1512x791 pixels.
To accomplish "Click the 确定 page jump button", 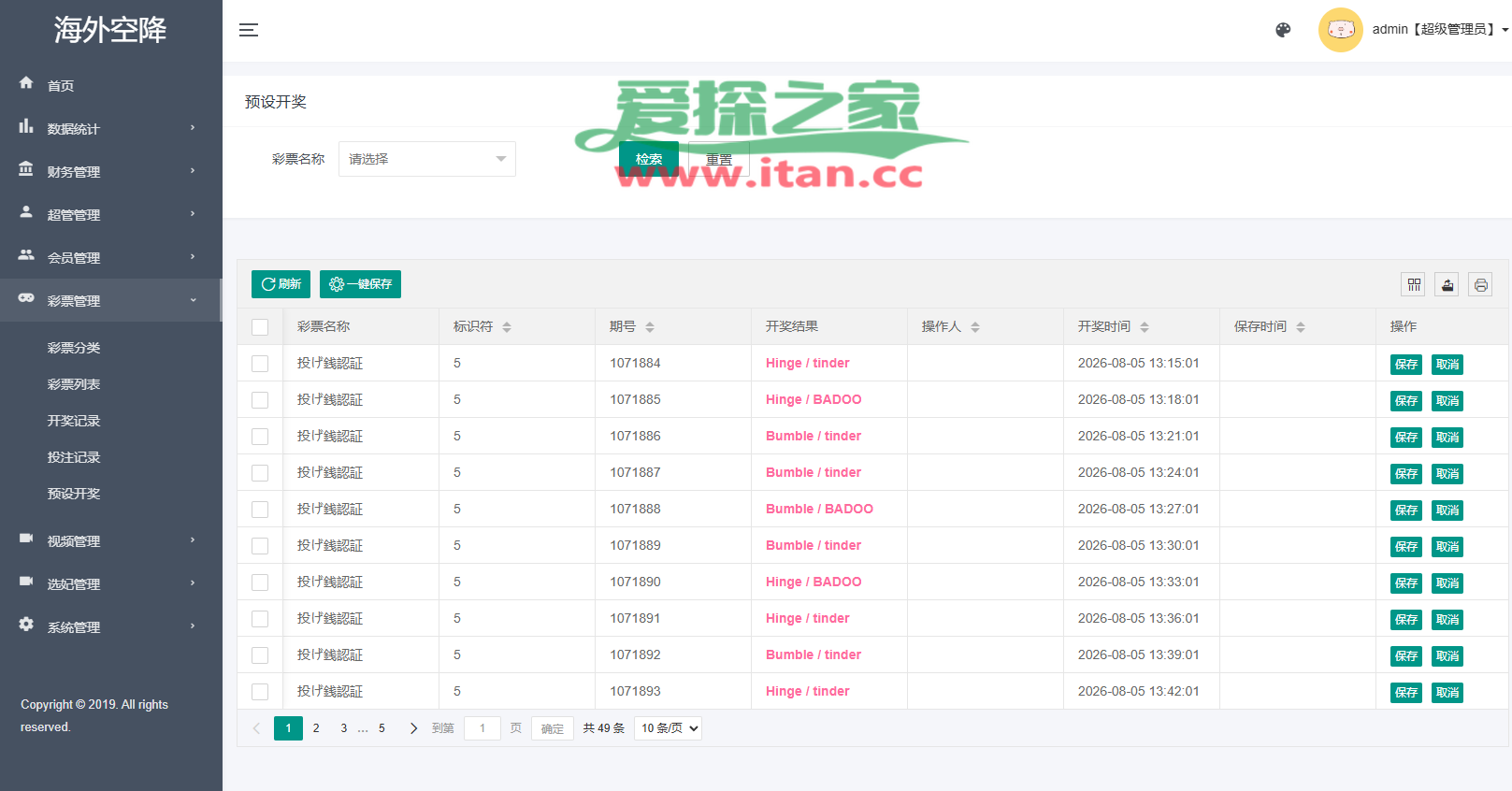I will pyautogui.click(x=553, y=728).
